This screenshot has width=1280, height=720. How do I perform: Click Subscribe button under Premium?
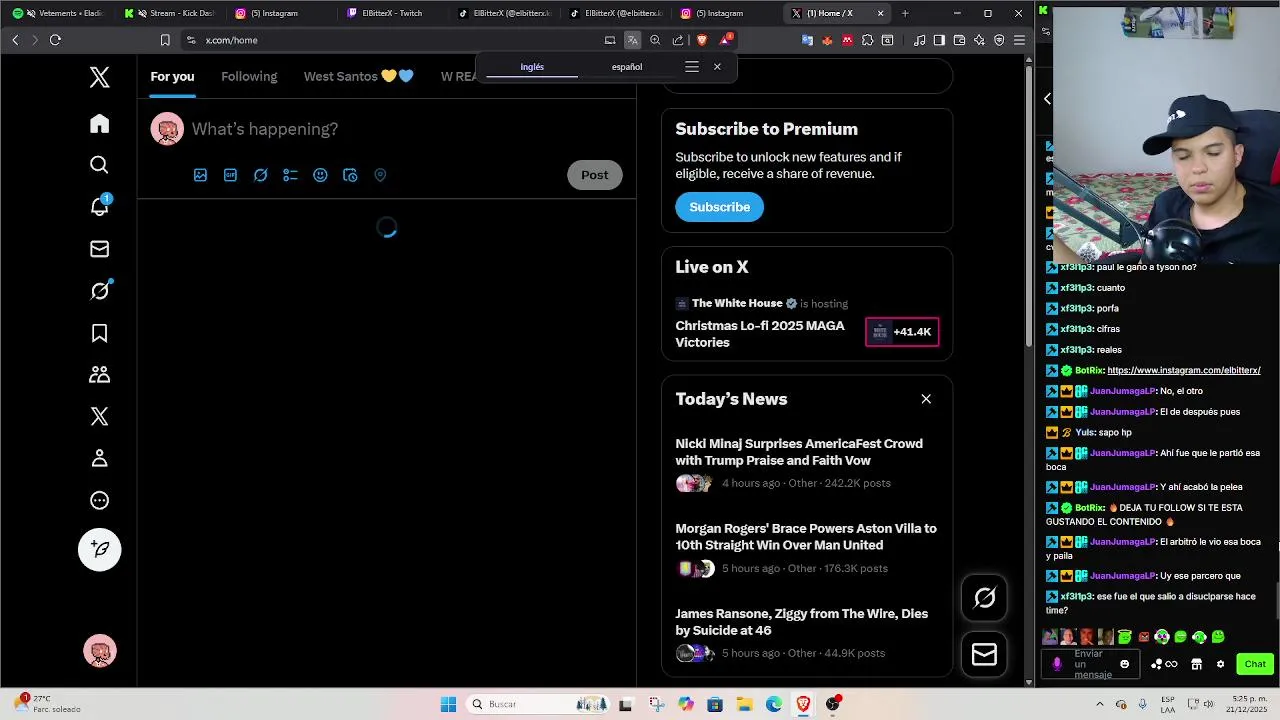pyautogui.click(x=719, y=207)
